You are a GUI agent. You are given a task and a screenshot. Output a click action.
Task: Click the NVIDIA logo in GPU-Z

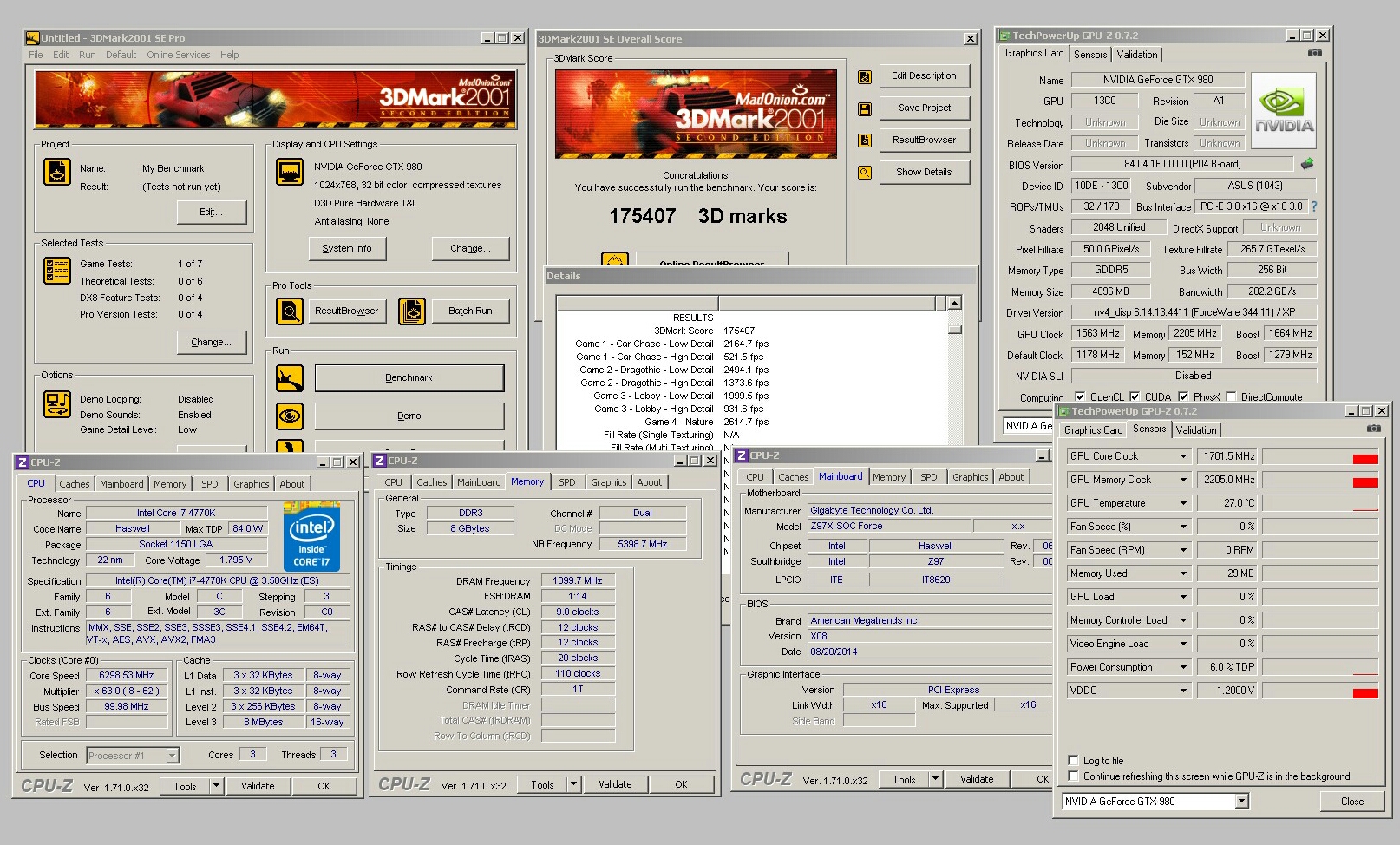pyautogui.click(x=1284, y=111)
